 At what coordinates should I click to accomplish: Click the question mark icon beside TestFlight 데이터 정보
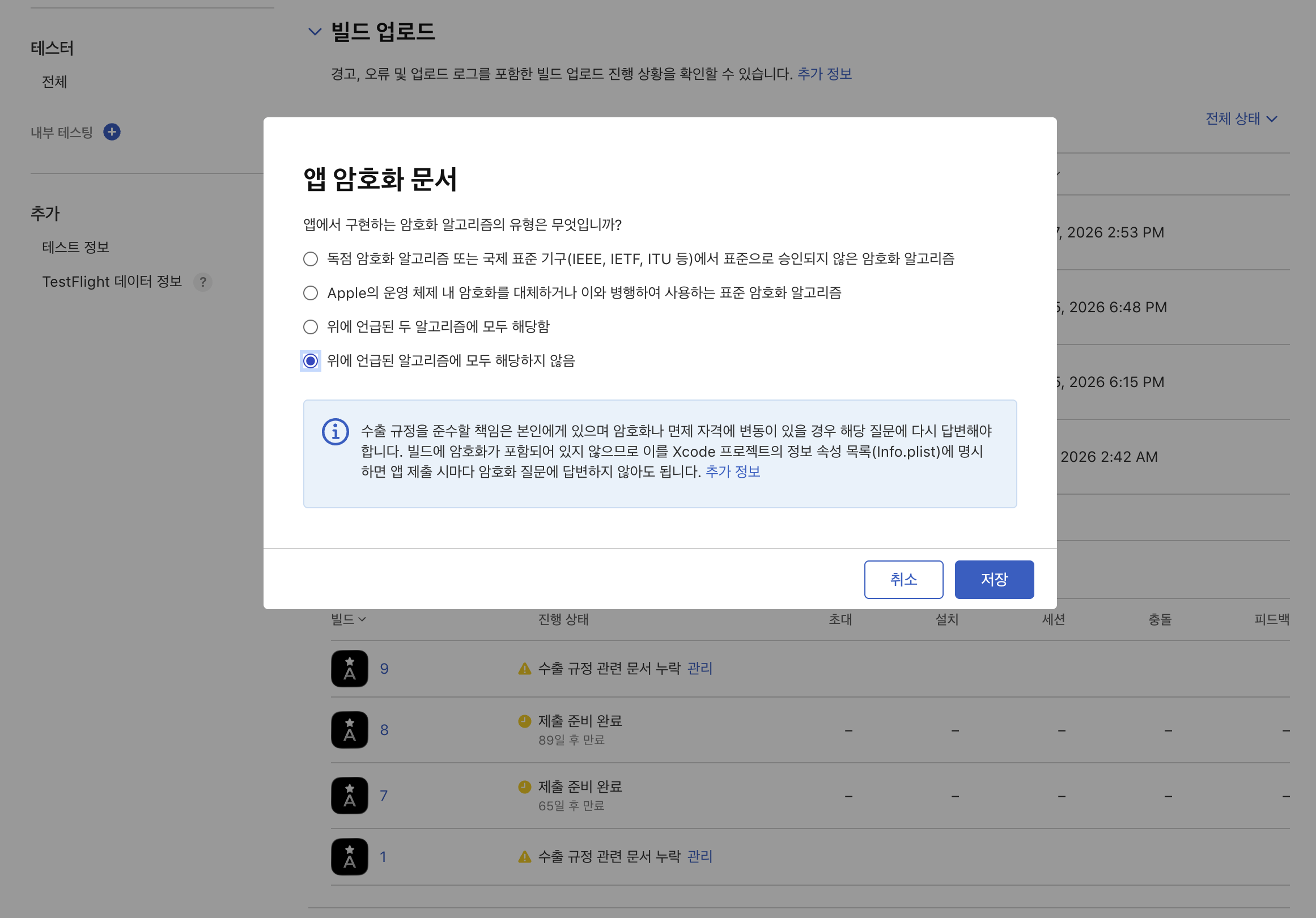click(x=202, y=282)
